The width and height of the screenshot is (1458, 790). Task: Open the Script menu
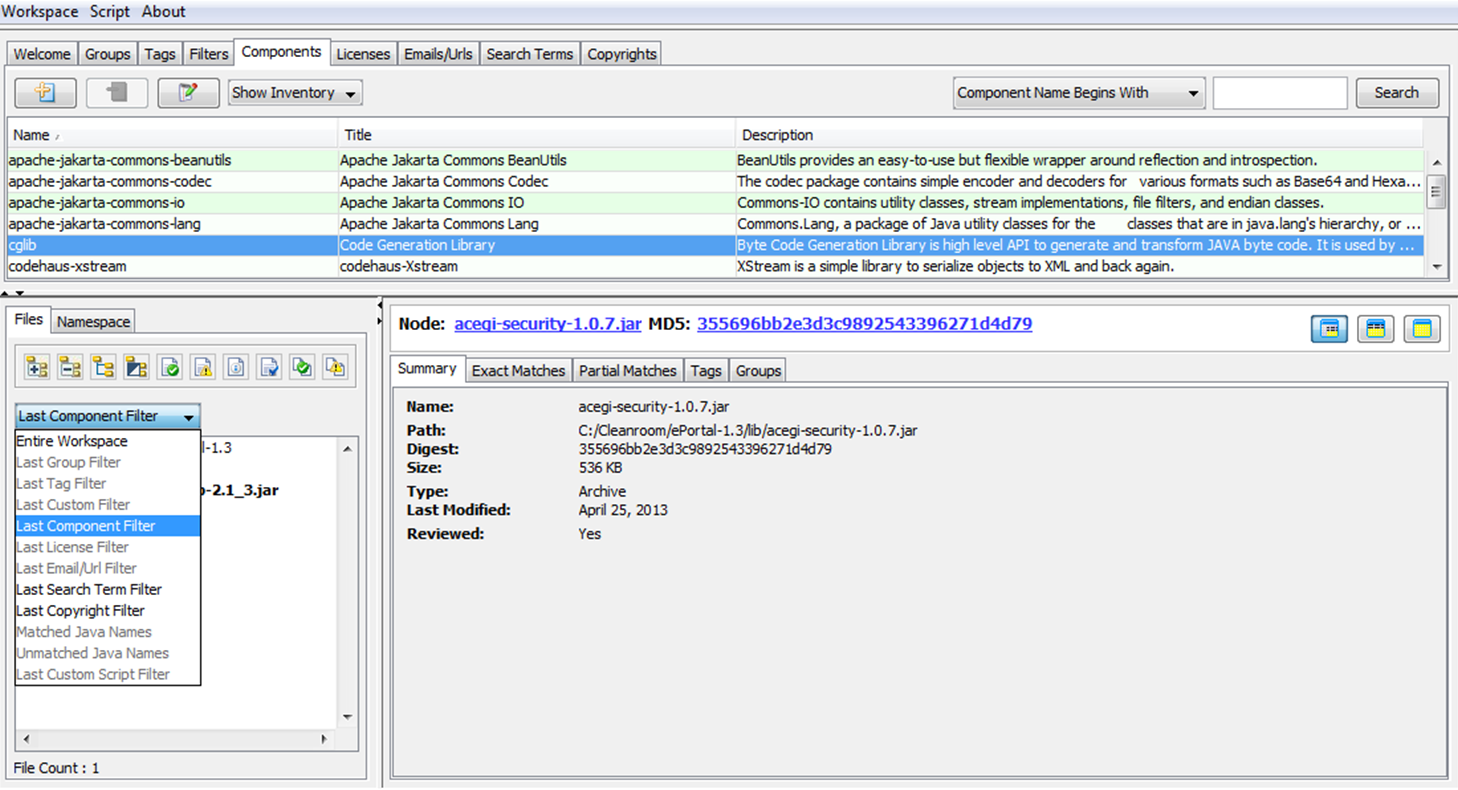pos(109,12)
